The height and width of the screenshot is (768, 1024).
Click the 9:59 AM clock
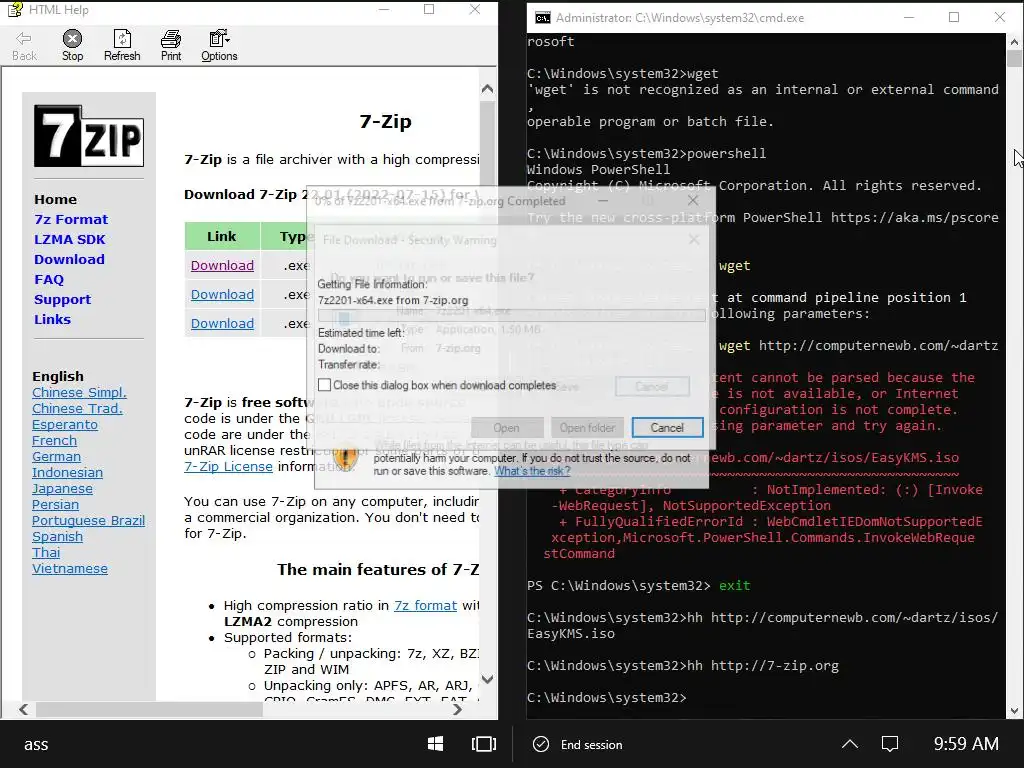click(966, 744)
